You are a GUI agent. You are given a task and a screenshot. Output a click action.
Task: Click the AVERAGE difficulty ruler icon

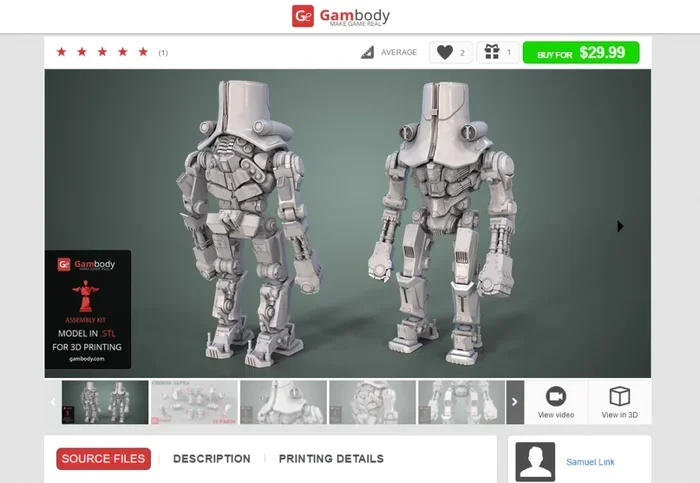[367, 52]
